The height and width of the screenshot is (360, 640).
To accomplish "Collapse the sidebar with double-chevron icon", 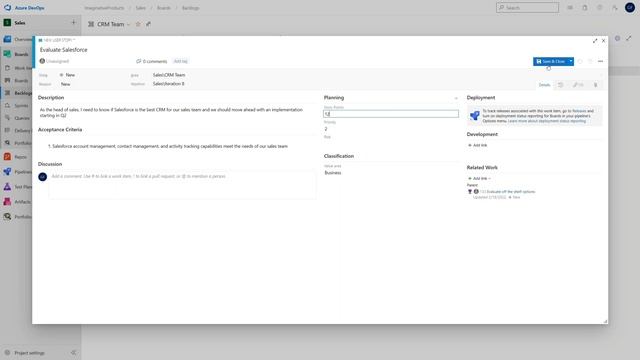I will [x=73, y=353].
